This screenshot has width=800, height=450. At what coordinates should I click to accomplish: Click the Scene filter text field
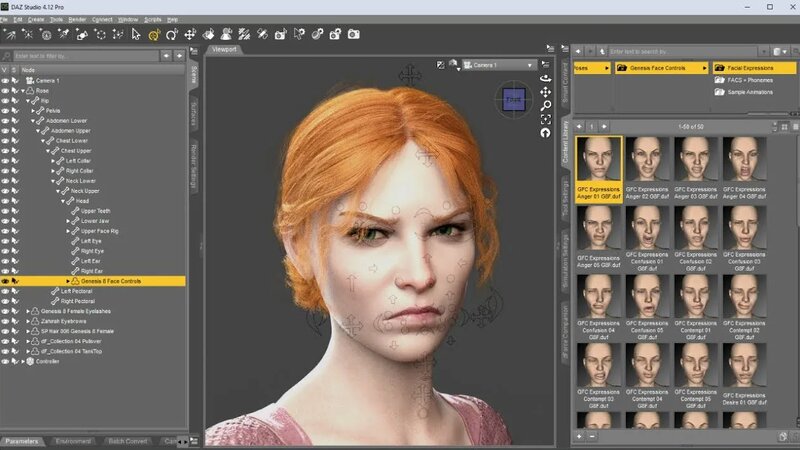coord(86,56)
